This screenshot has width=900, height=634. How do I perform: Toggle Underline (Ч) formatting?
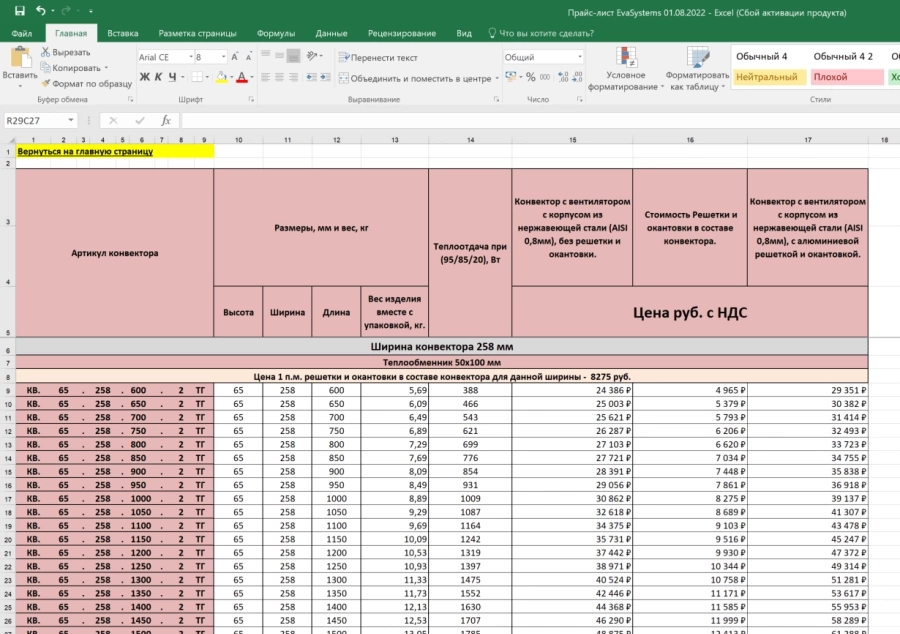pos(172,77)
